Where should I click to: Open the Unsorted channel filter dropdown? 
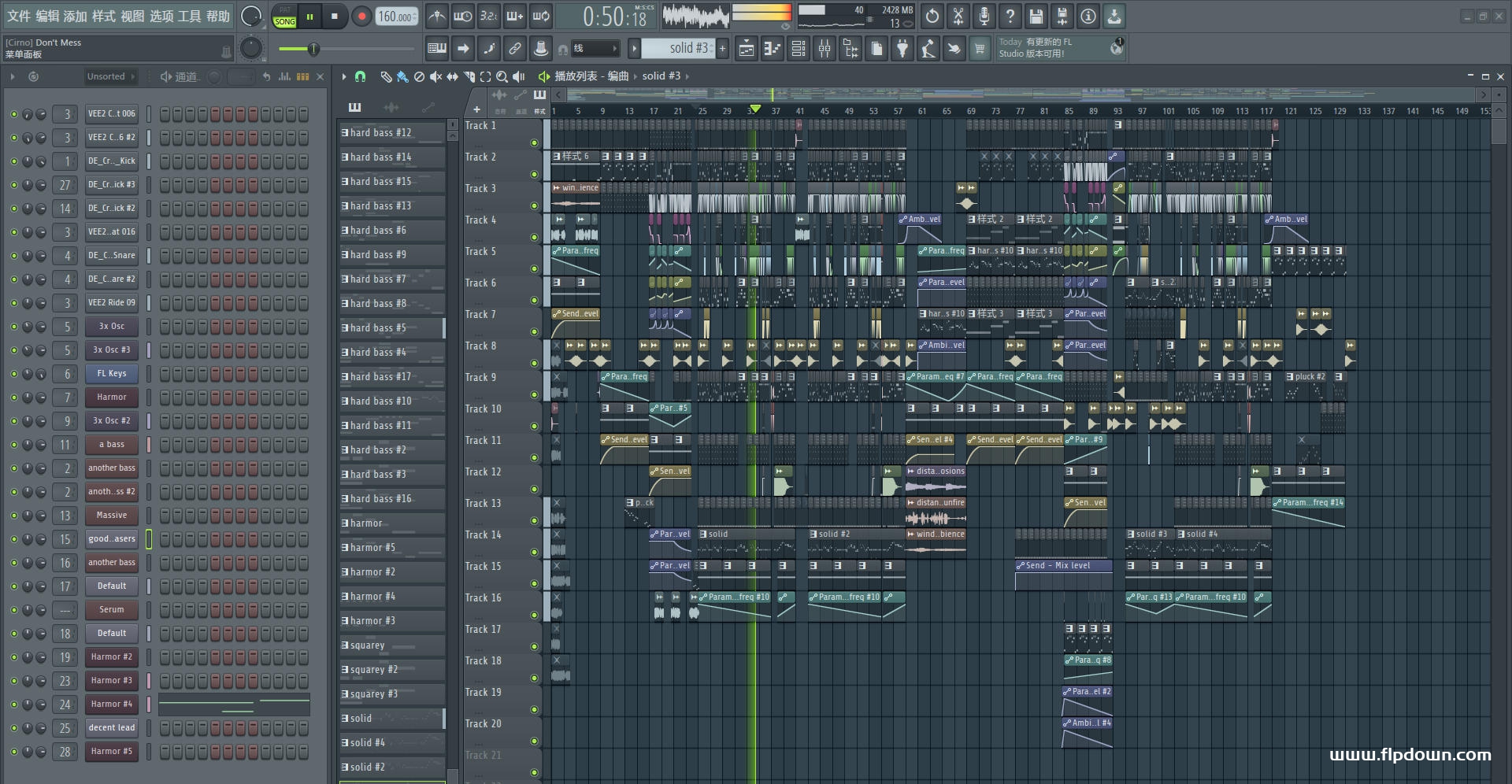[111, 76]
